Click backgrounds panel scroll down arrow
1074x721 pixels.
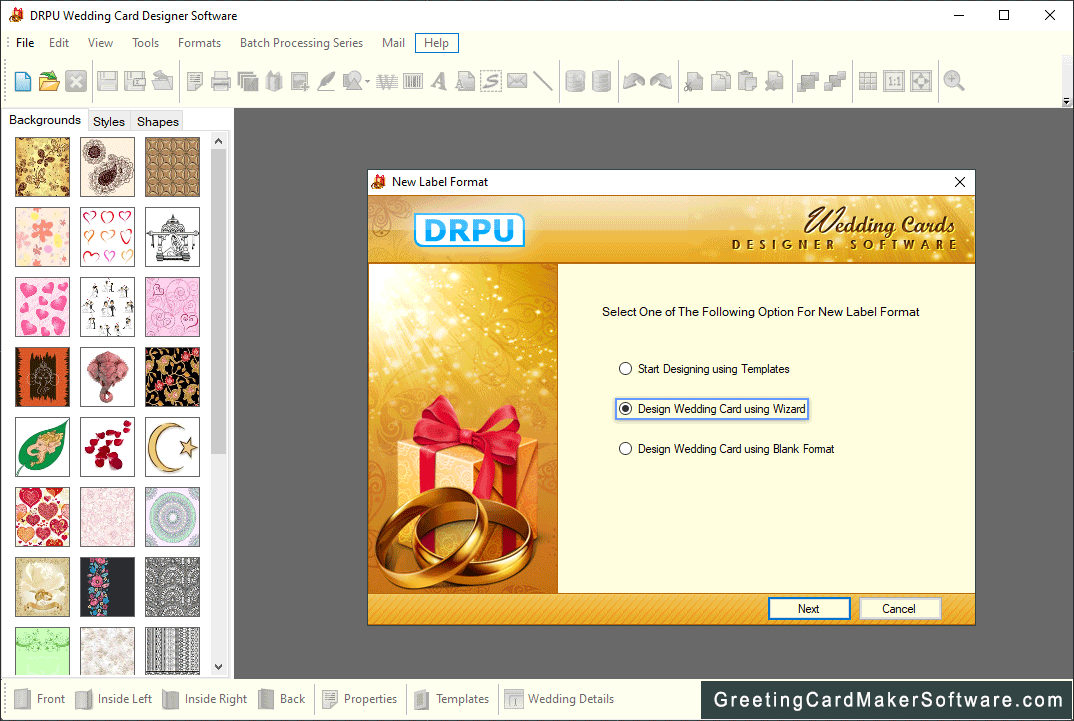coord(218,666)
